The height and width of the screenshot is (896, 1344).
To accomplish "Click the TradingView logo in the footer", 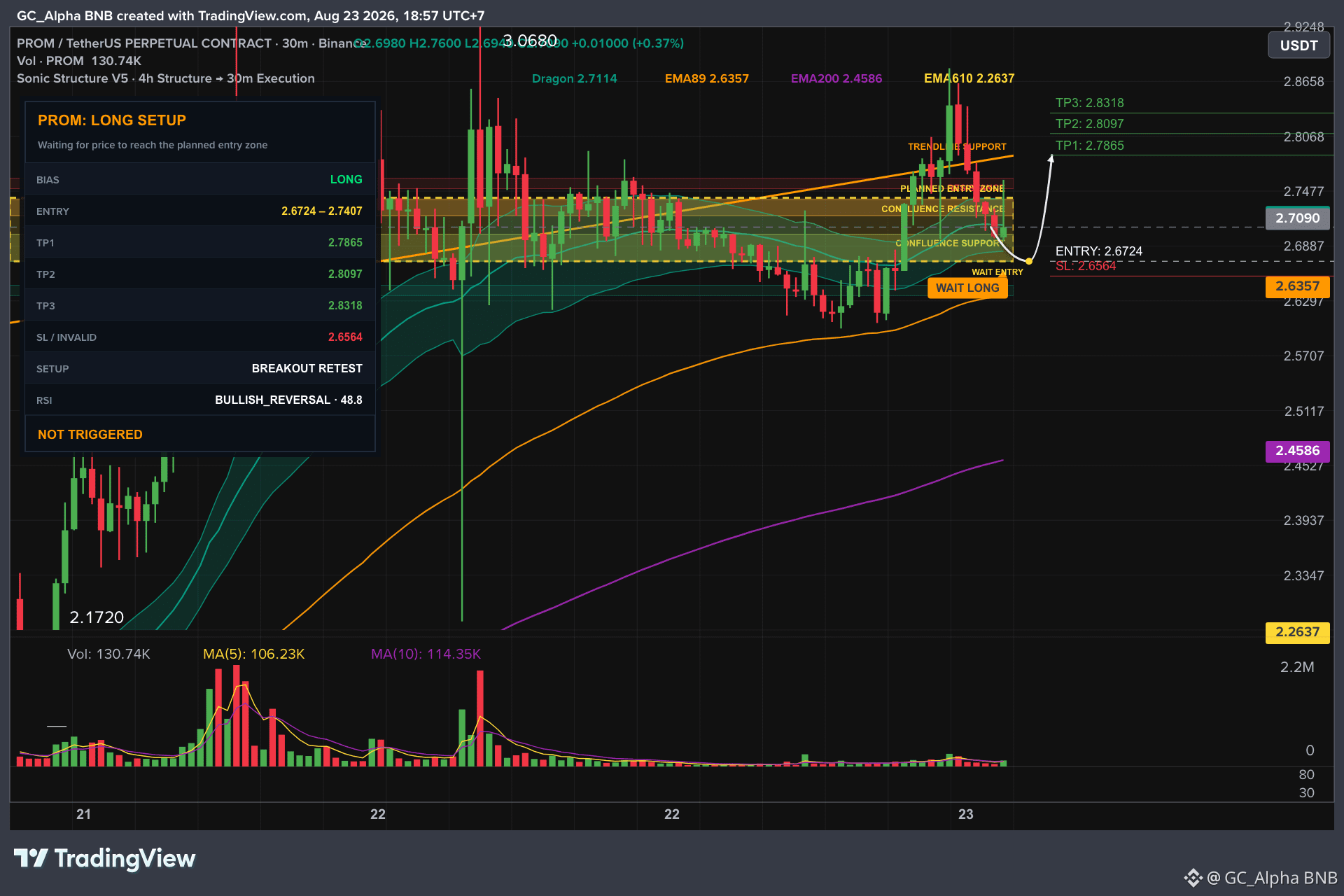I will click(105, 858).
